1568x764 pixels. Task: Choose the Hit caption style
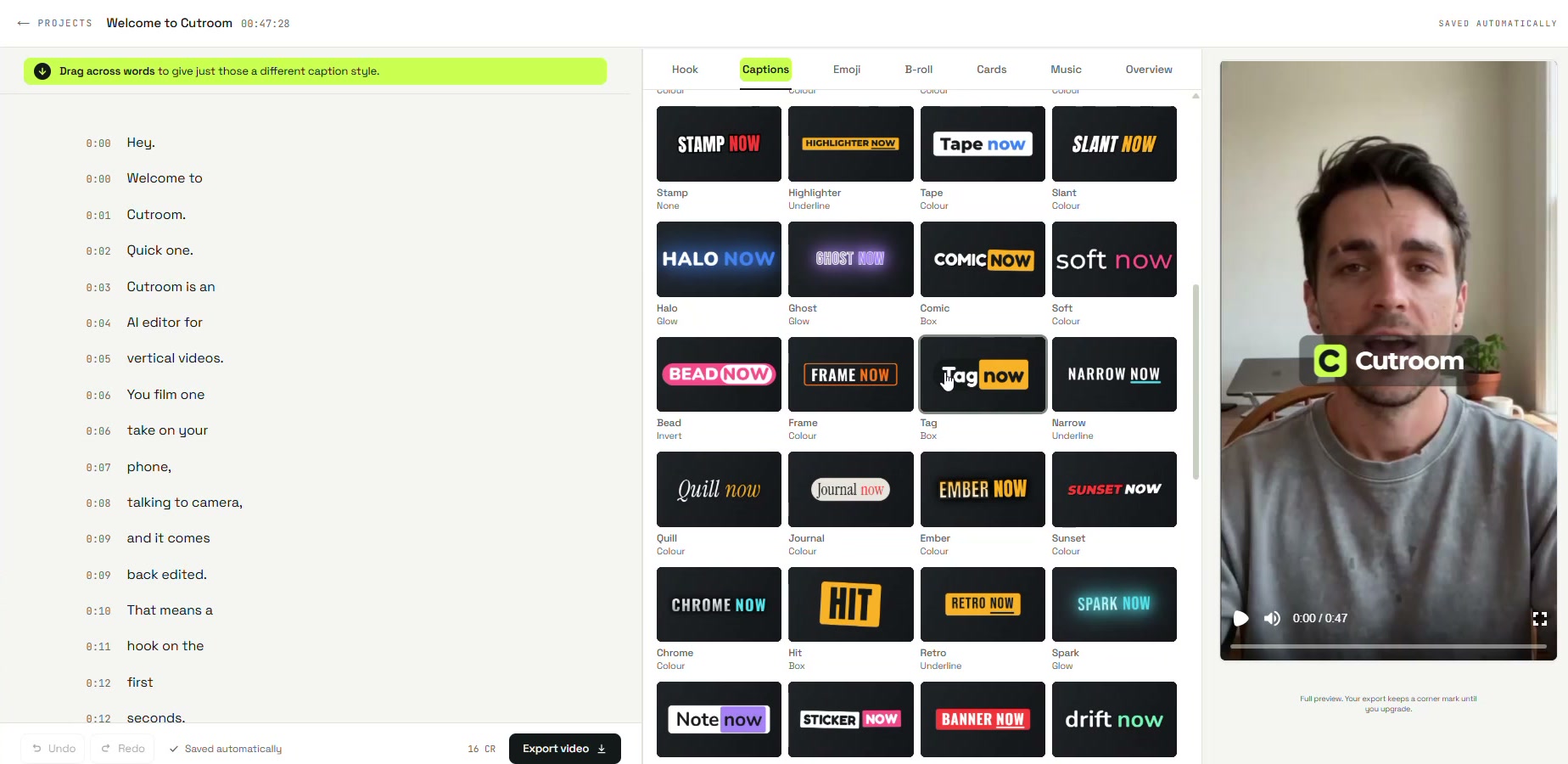(x=851, y=604)
